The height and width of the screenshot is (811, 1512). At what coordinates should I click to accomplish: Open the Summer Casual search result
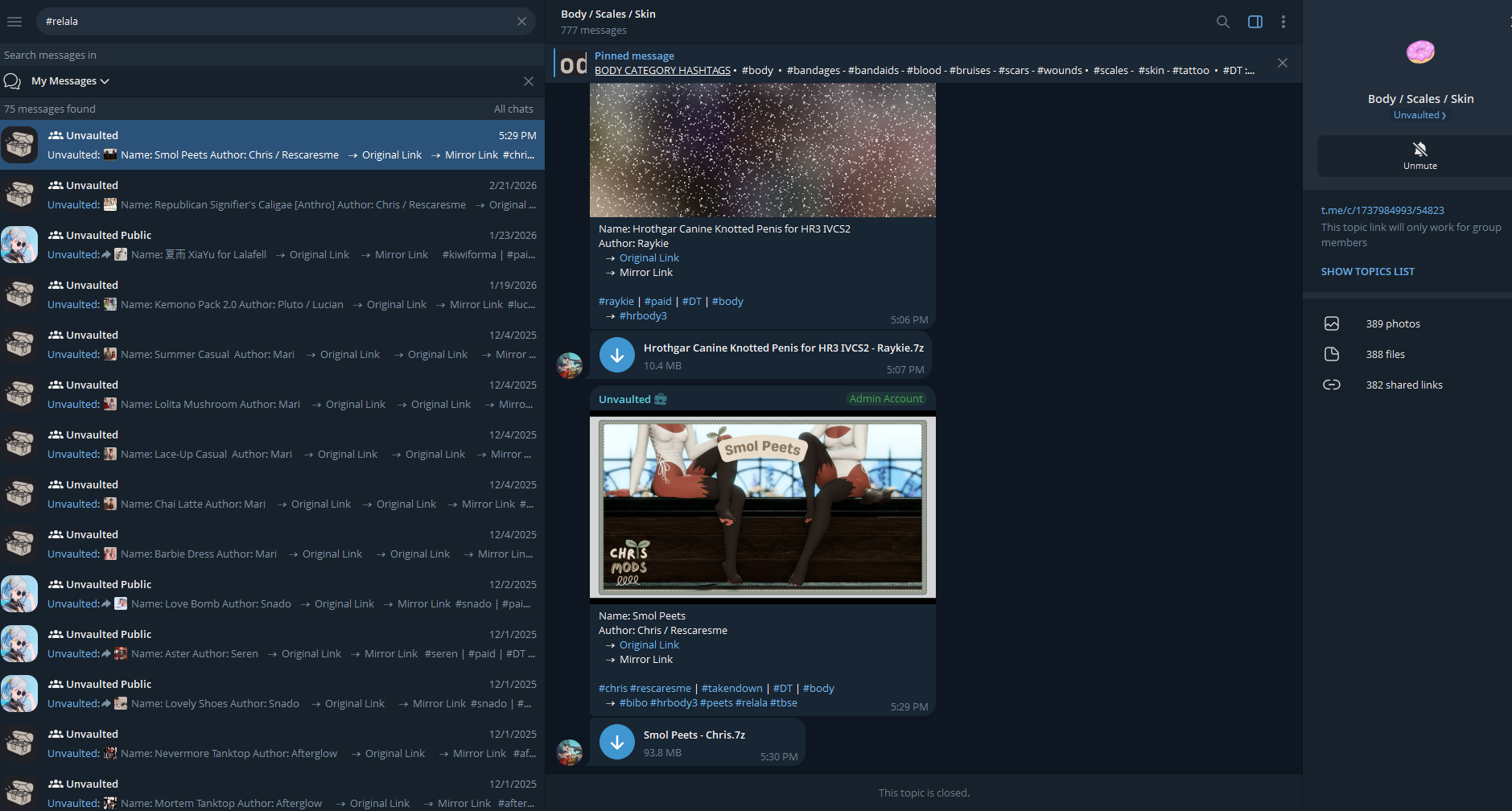click(x=272, y=345)
